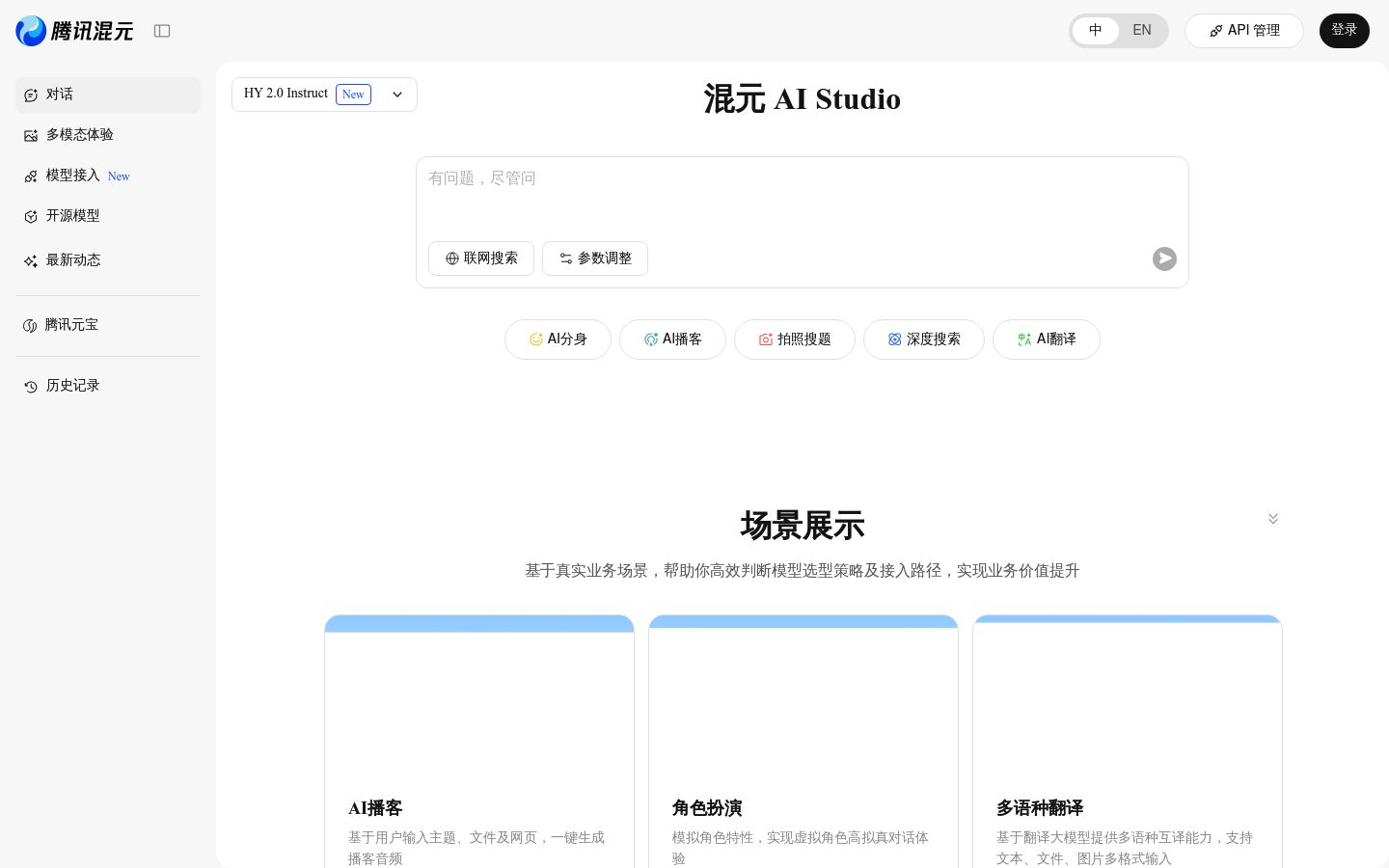Screen dimensions: 1389x868
Task: Click the 混元 AI Studio title
Action: [x=803, y=99]
